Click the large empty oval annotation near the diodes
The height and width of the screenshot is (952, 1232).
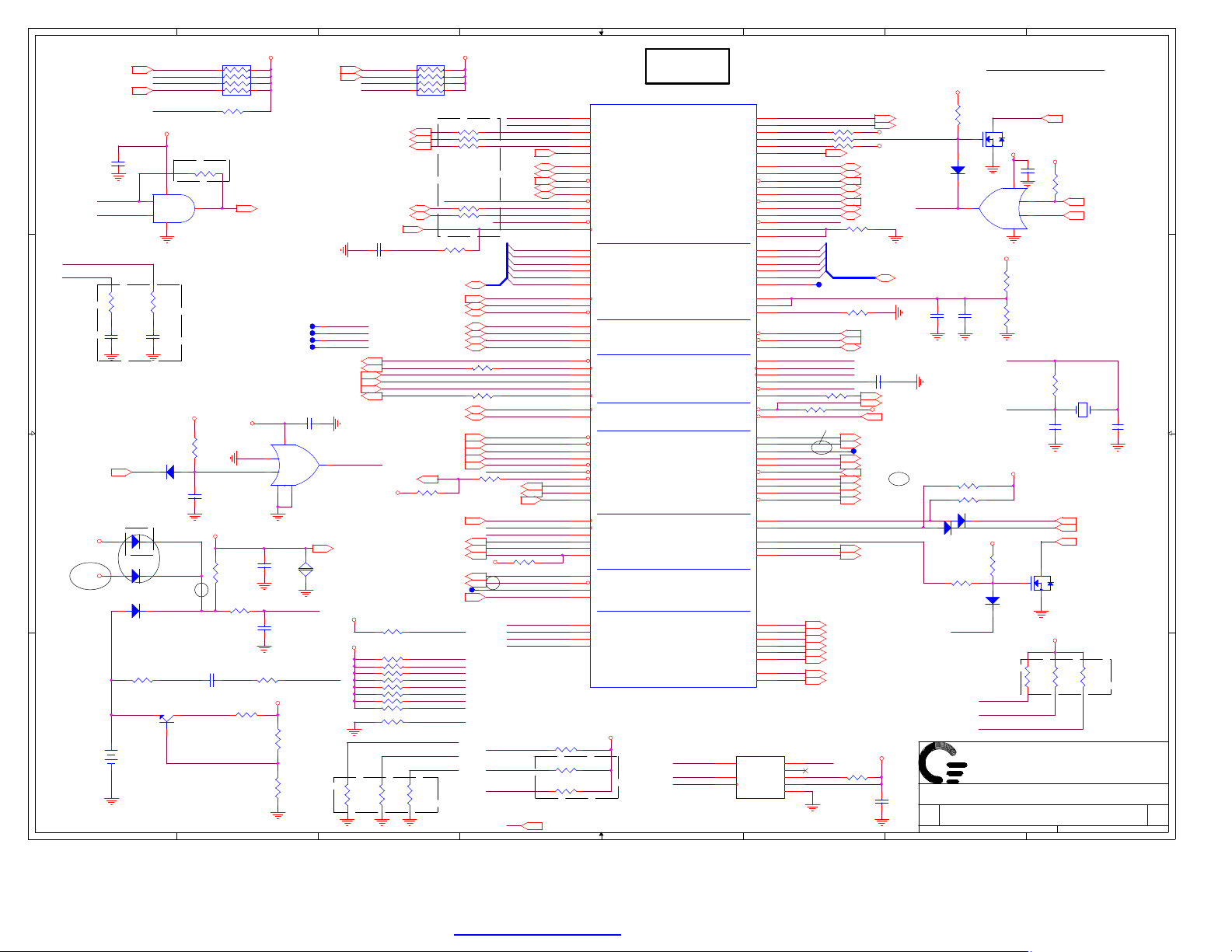[x=90, y=576]
